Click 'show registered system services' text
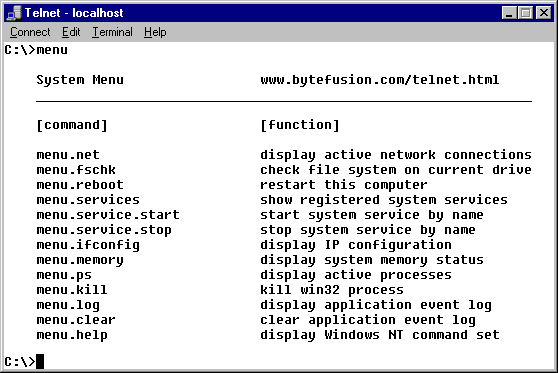Viewport: 558px width, 373px height. [x=384, y=200]
